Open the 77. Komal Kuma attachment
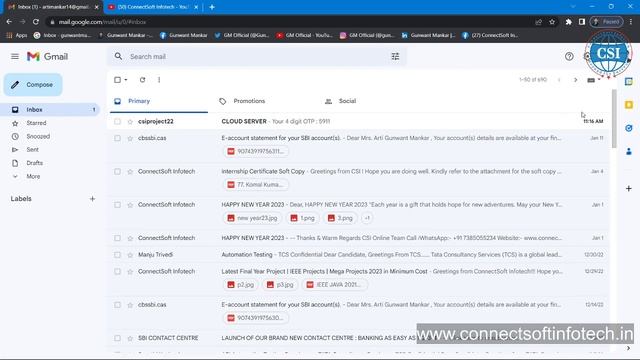 (x=256, y=184)
